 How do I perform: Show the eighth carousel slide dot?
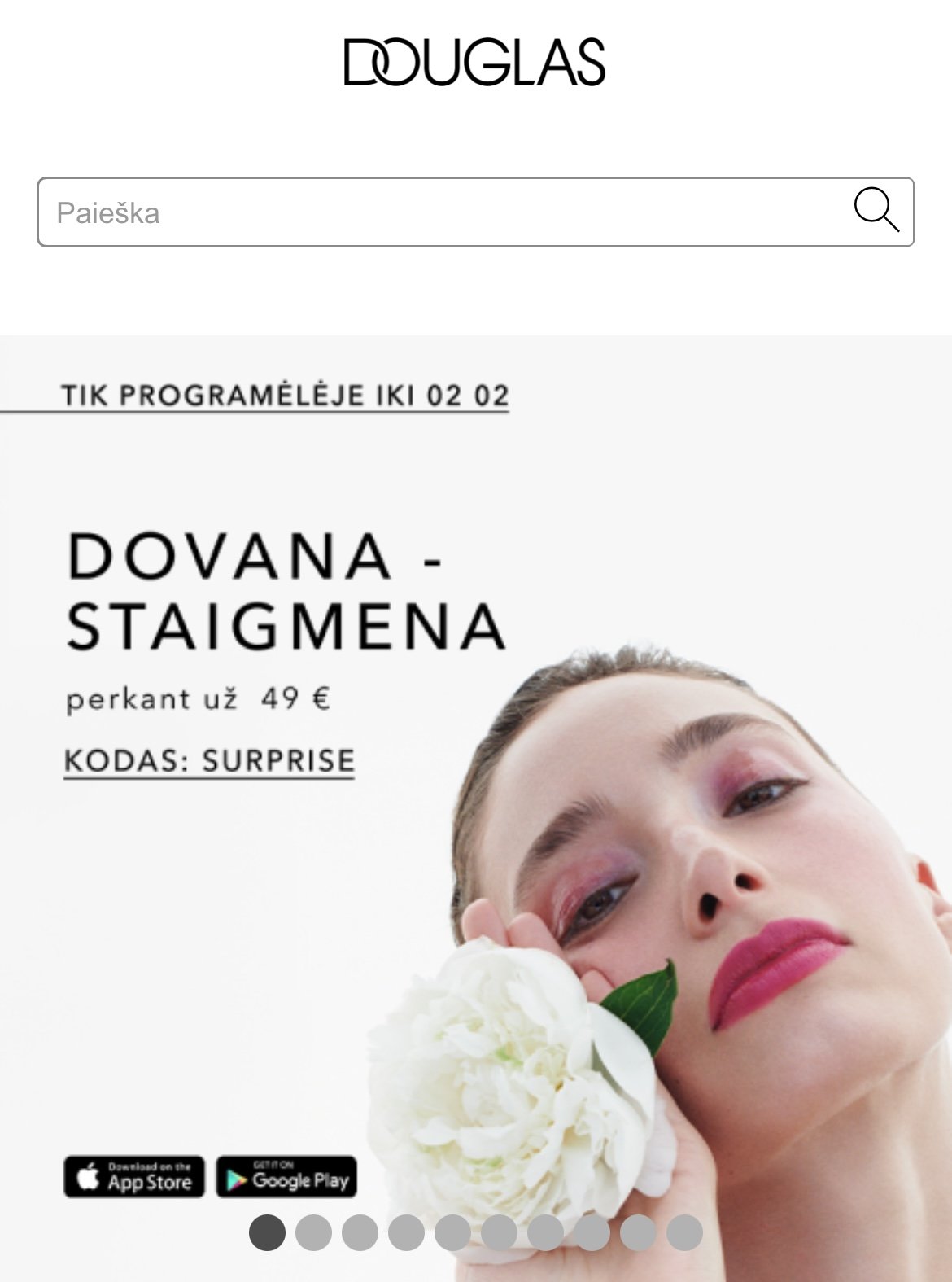[592, 1232]
